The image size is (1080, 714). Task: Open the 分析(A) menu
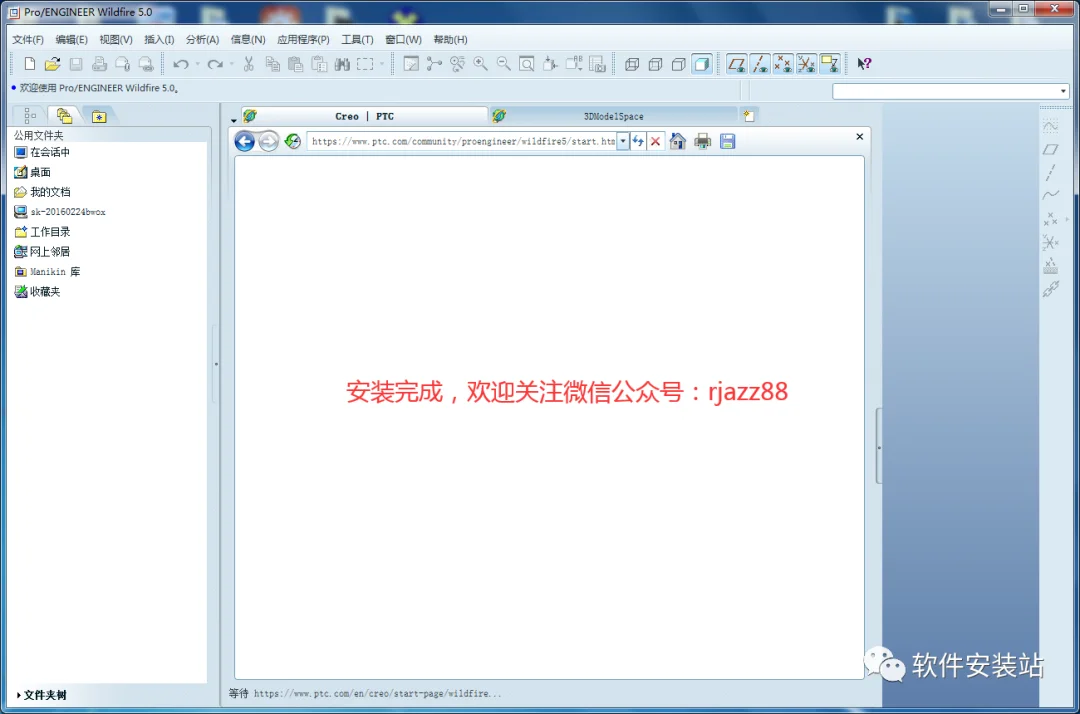click(202, 39)
